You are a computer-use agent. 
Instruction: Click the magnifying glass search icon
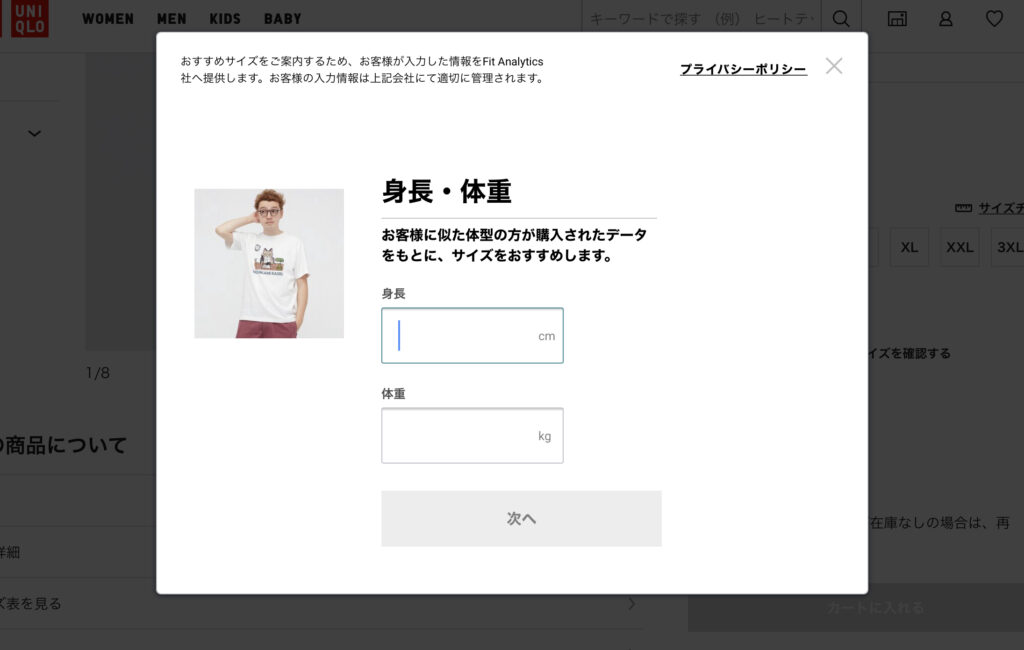tap(842, 19)
